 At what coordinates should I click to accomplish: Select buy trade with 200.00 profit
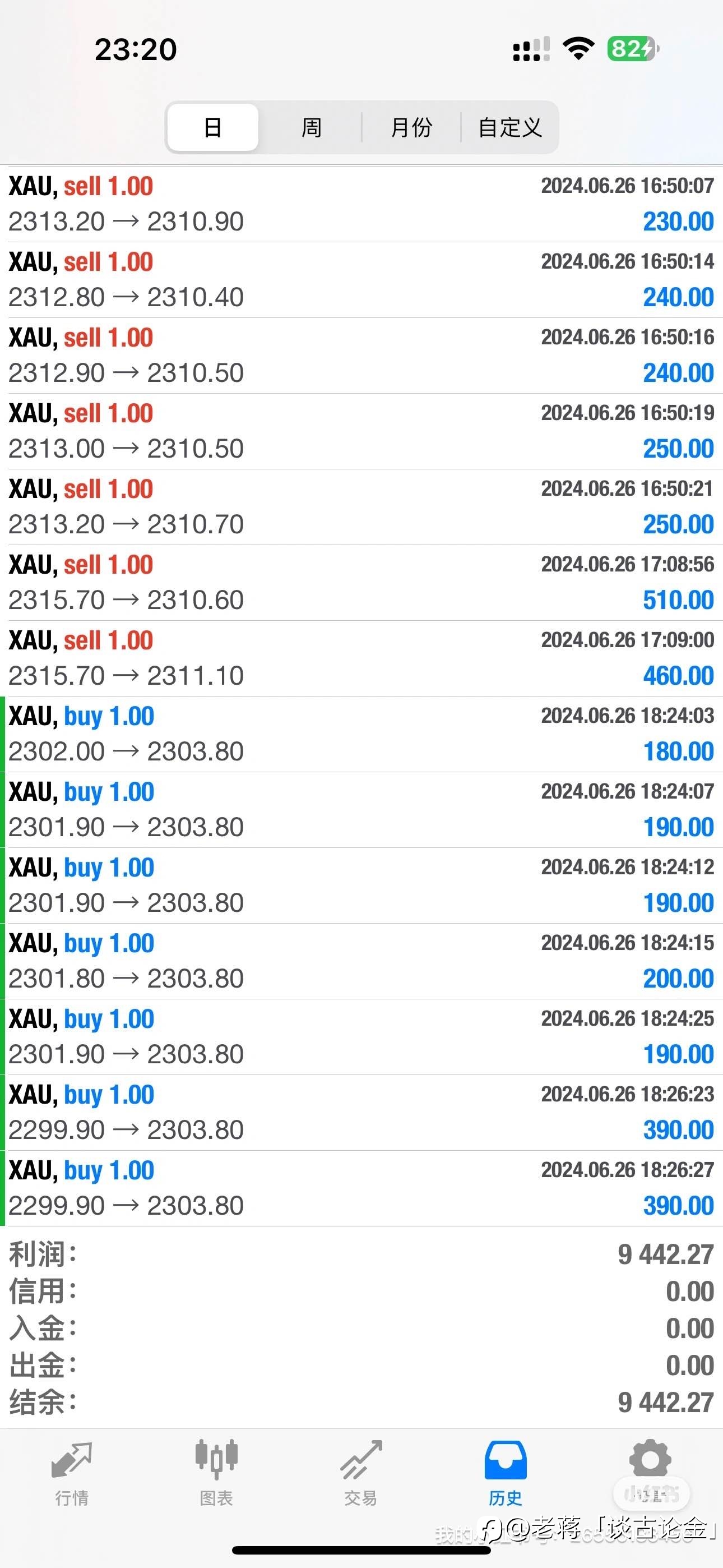point(361,961)
